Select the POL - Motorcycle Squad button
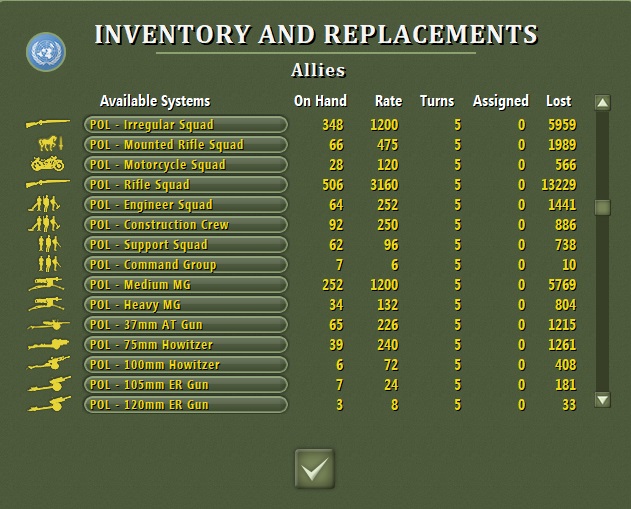Viewport: 631px width, 509px height. click(x=186, y=165)
